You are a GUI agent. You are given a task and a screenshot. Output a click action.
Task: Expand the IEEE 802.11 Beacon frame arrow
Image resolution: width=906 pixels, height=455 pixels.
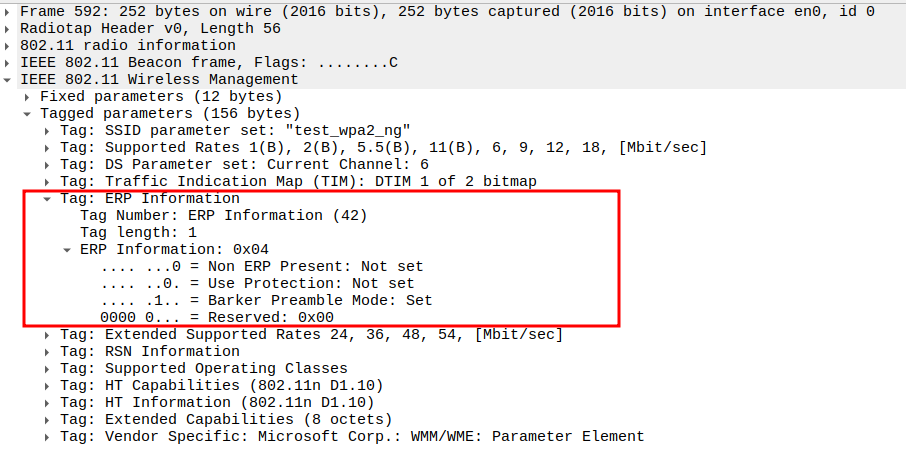(8, 63)
